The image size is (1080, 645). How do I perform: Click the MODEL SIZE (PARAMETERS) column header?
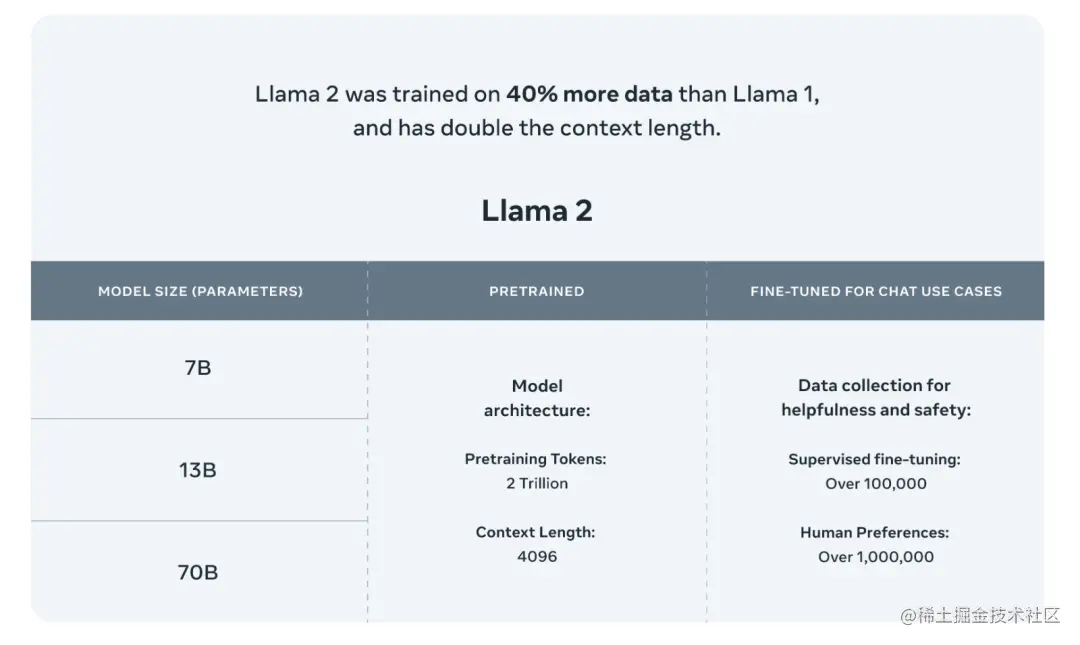(200, 291)
